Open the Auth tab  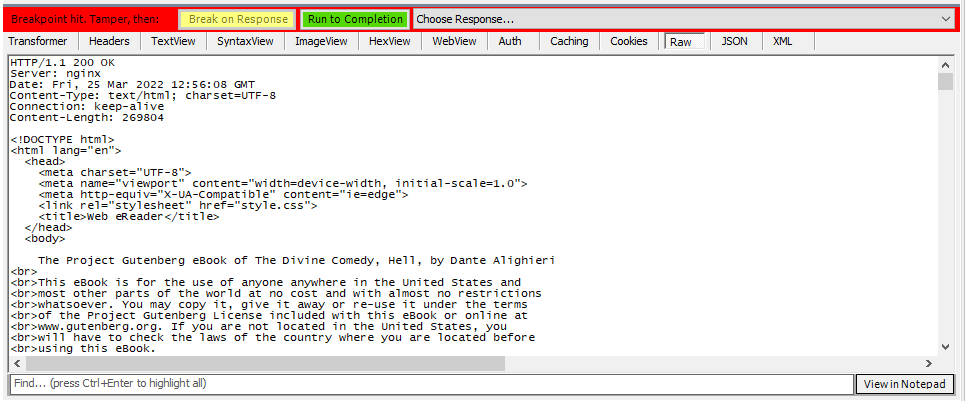pyautogui.click(x=510, y=41)
